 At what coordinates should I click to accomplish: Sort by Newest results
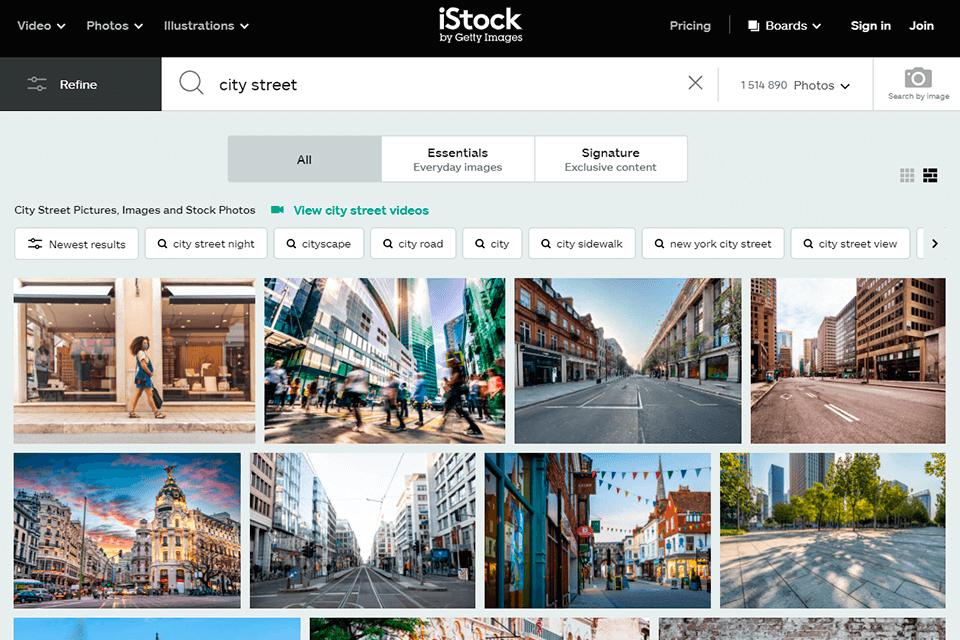[77, 244]
